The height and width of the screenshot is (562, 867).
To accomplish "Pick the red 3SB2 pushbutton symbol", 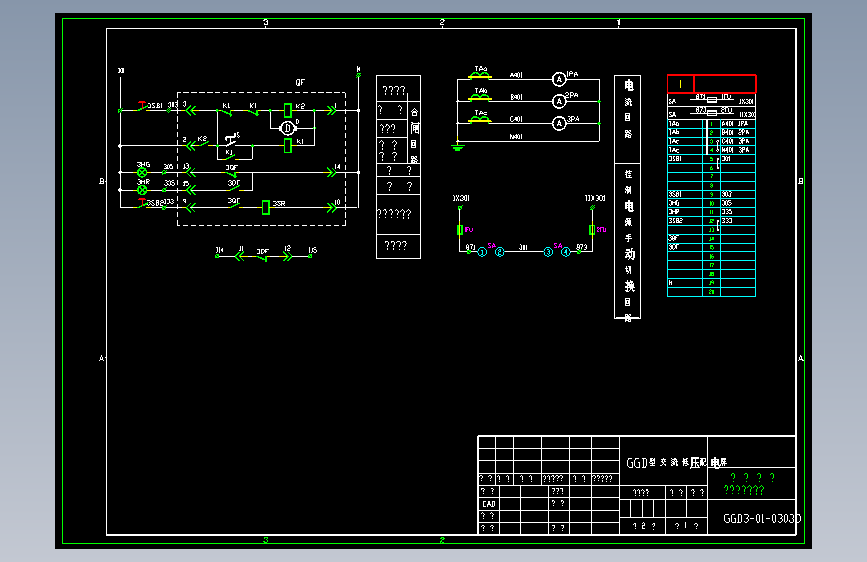I will (x=143, y=203).
